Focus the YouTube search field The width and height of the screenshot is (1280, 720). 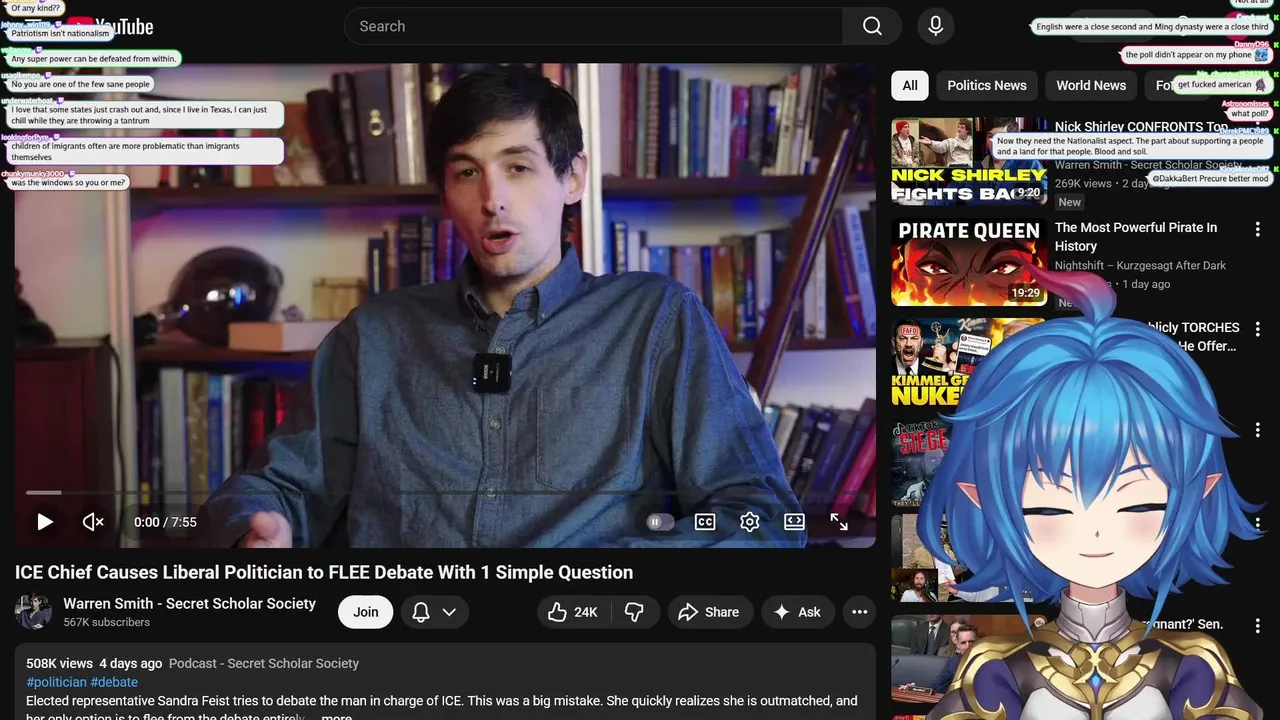pyautogui.click(x=594, y=26)
